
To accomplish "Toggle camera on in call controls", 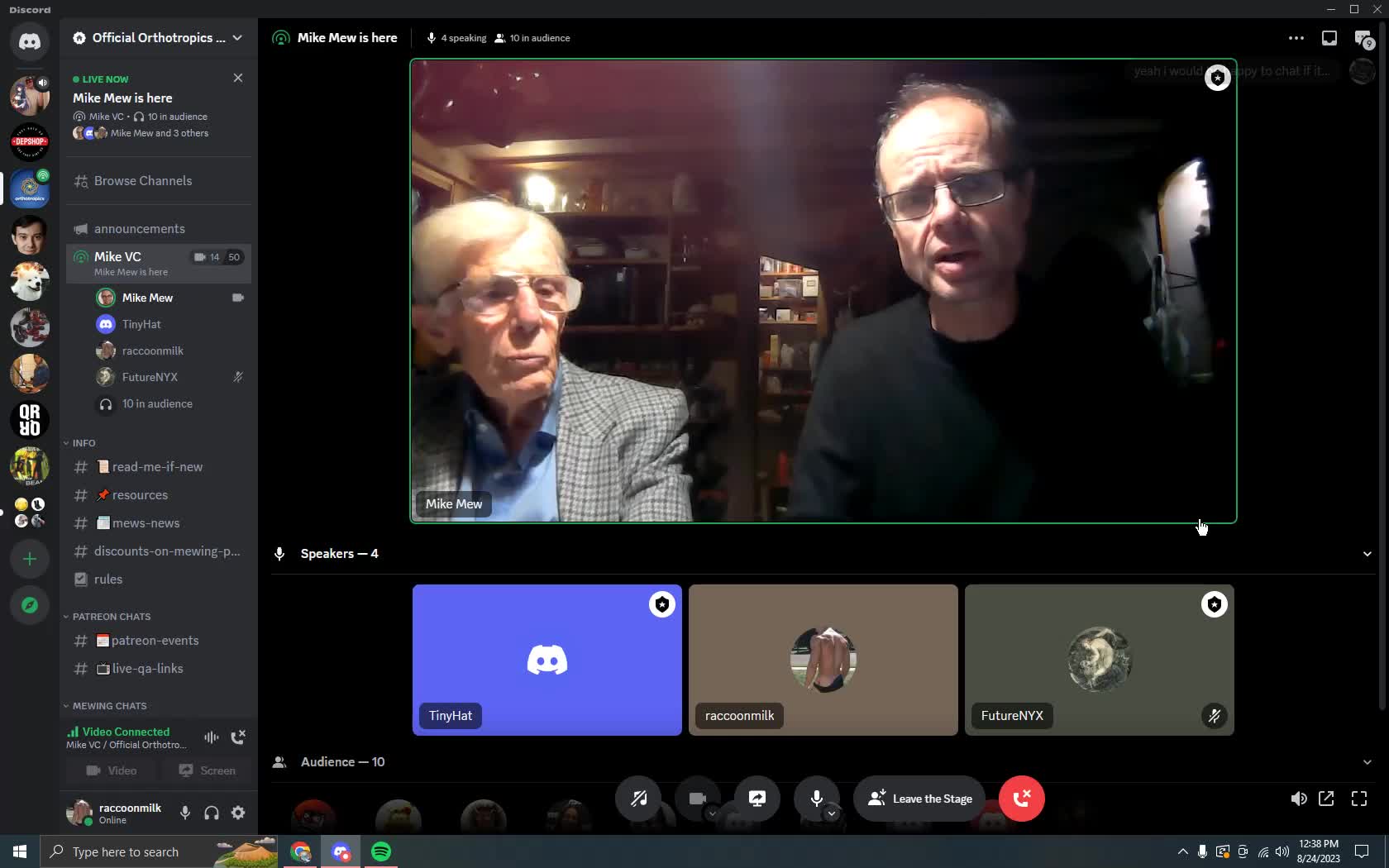I will (697, 799).
